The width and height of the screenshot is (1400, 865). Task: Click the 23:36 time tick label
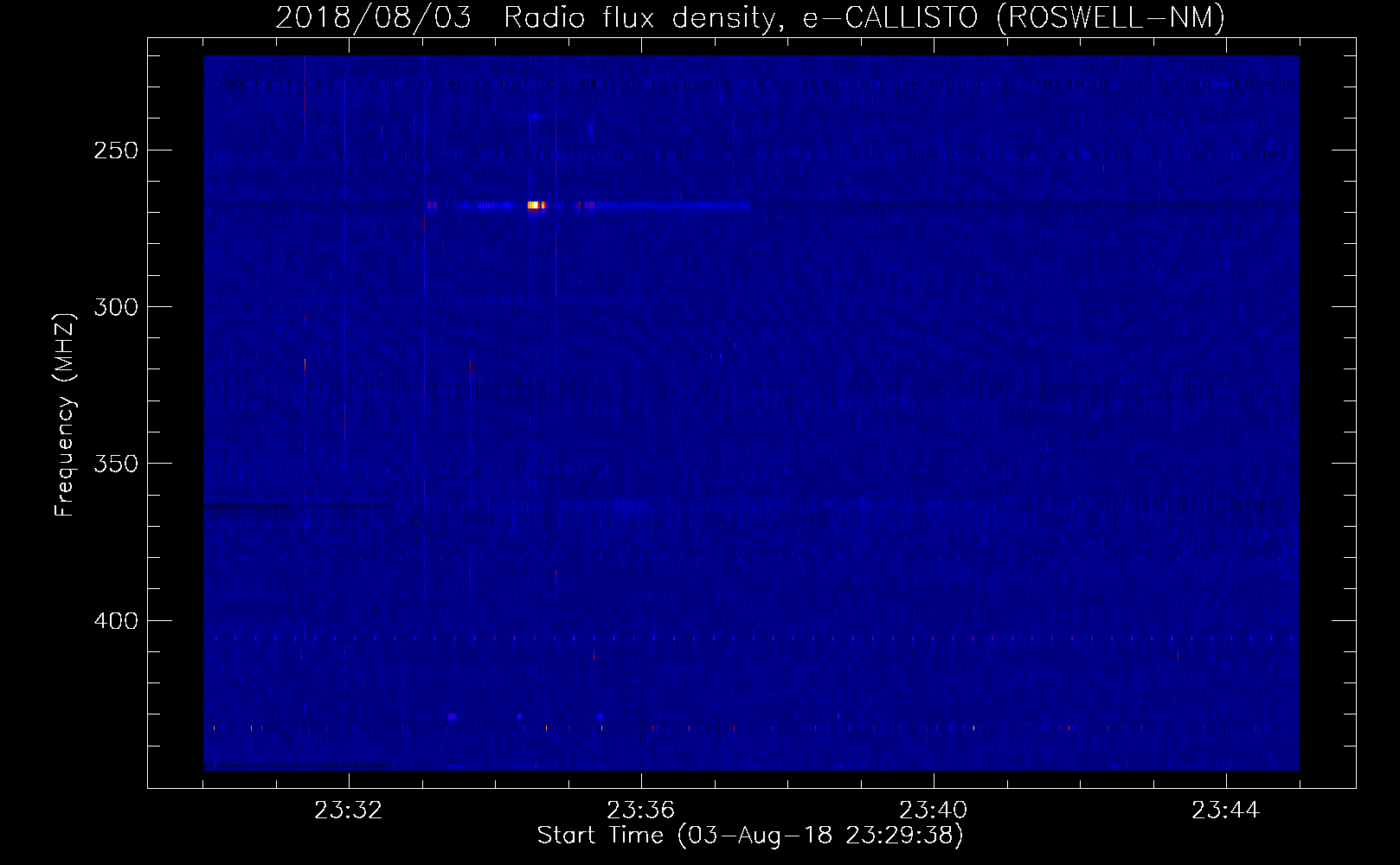640,811
